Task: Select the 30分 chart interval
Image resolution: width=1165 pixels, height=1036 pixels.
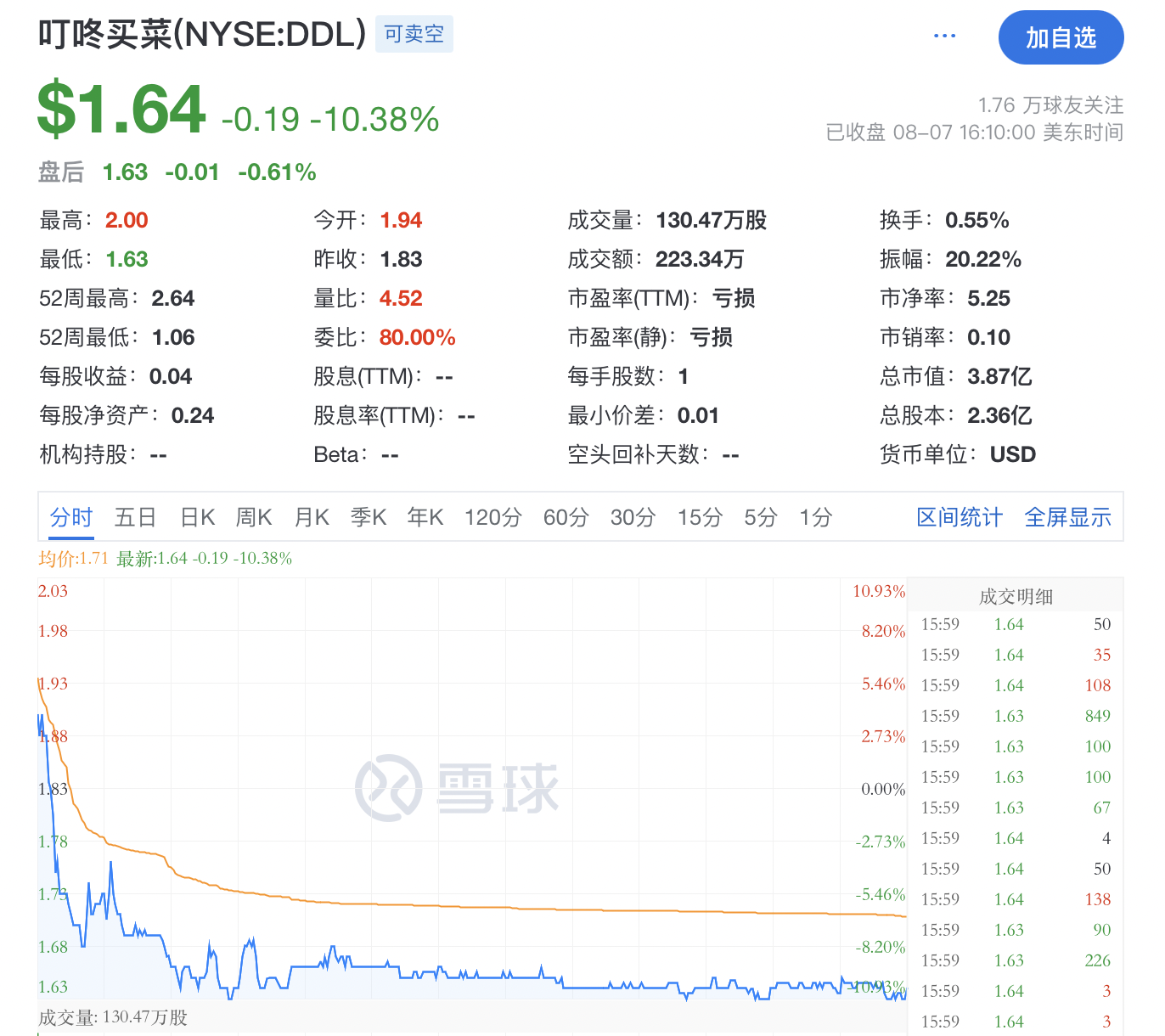Action: (633, 517)
